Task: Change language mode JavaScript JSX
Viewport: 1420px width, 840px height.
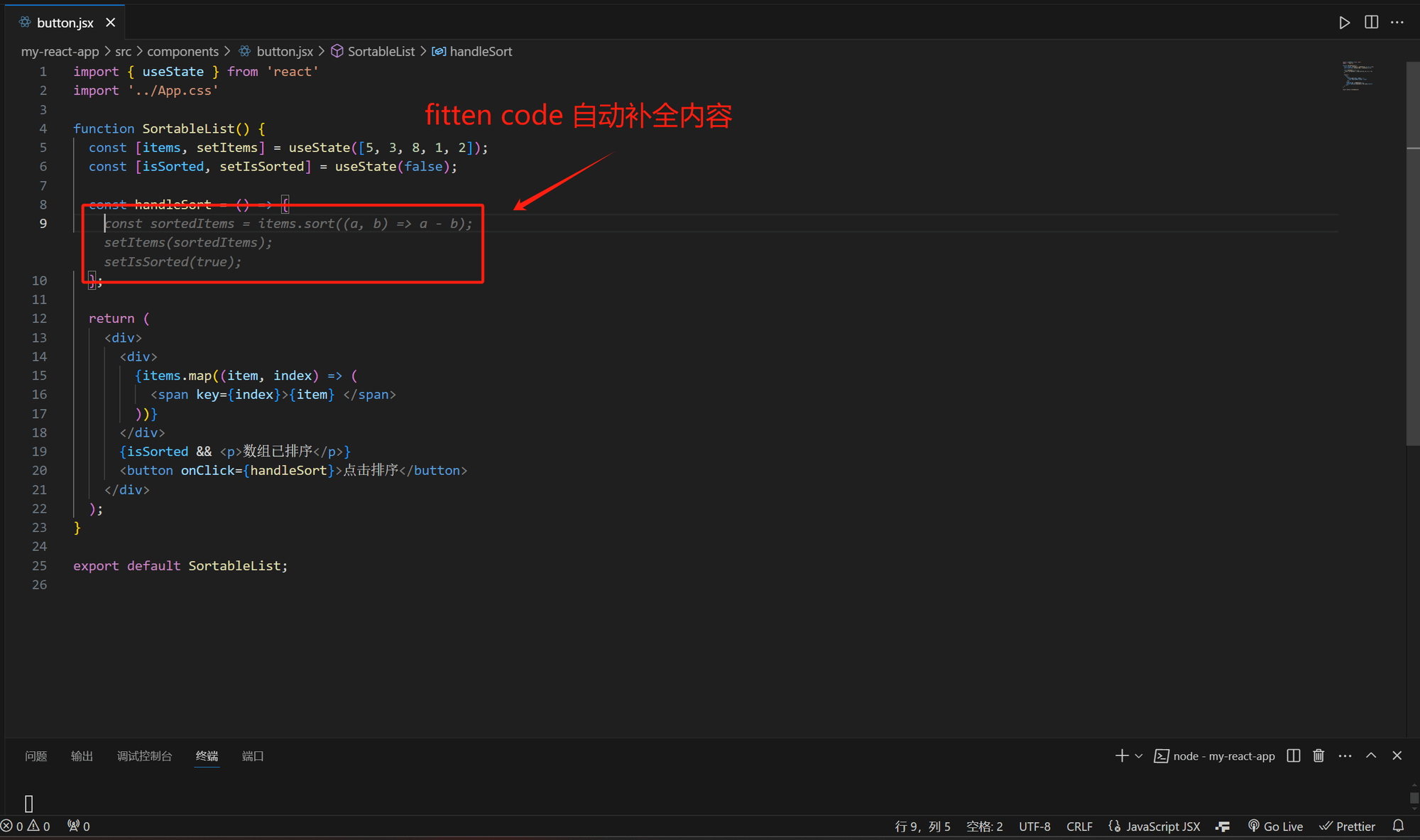Action: click(1154, 826)
